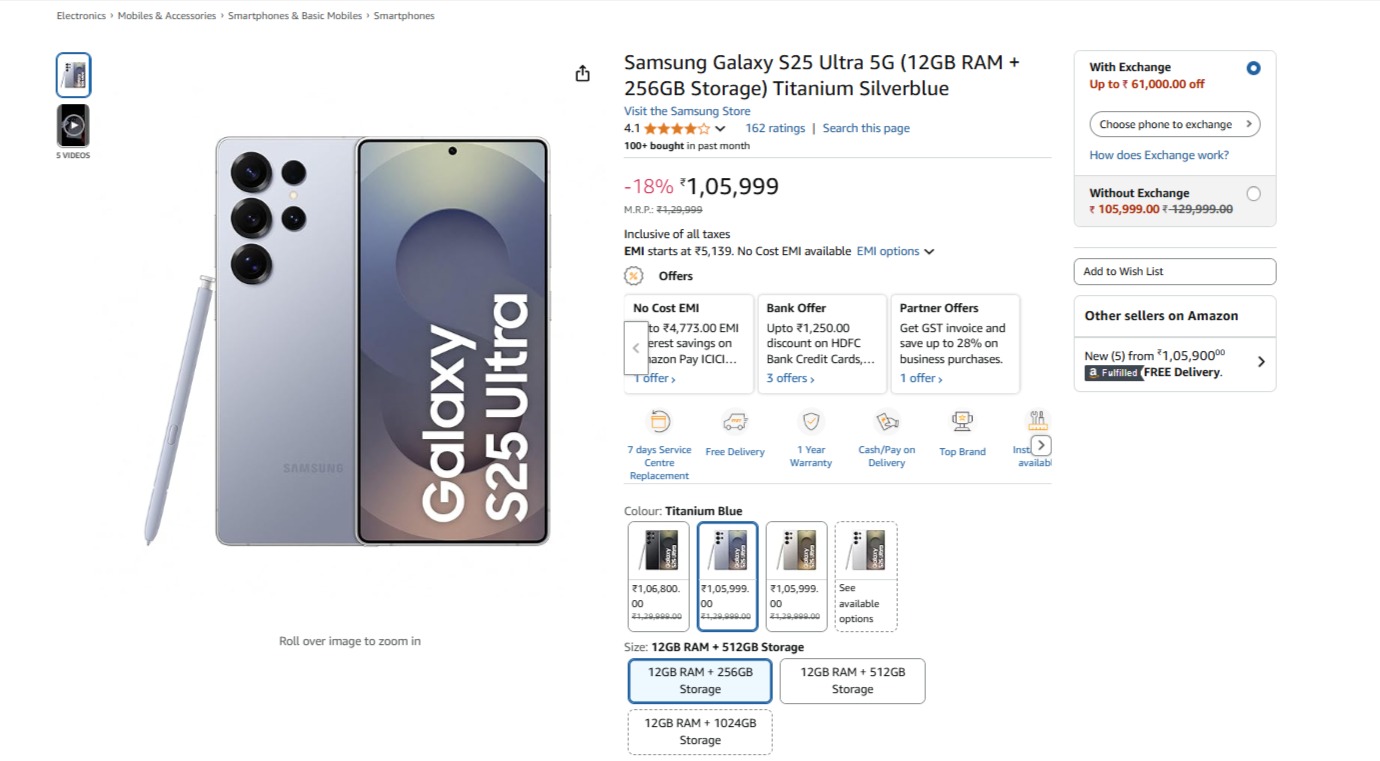The height and width of the screenshot is (761, 1380).
Task: Select the first colour swatch at ₹1,06,800
Action: pyautogui.click(x=658, y=576)
